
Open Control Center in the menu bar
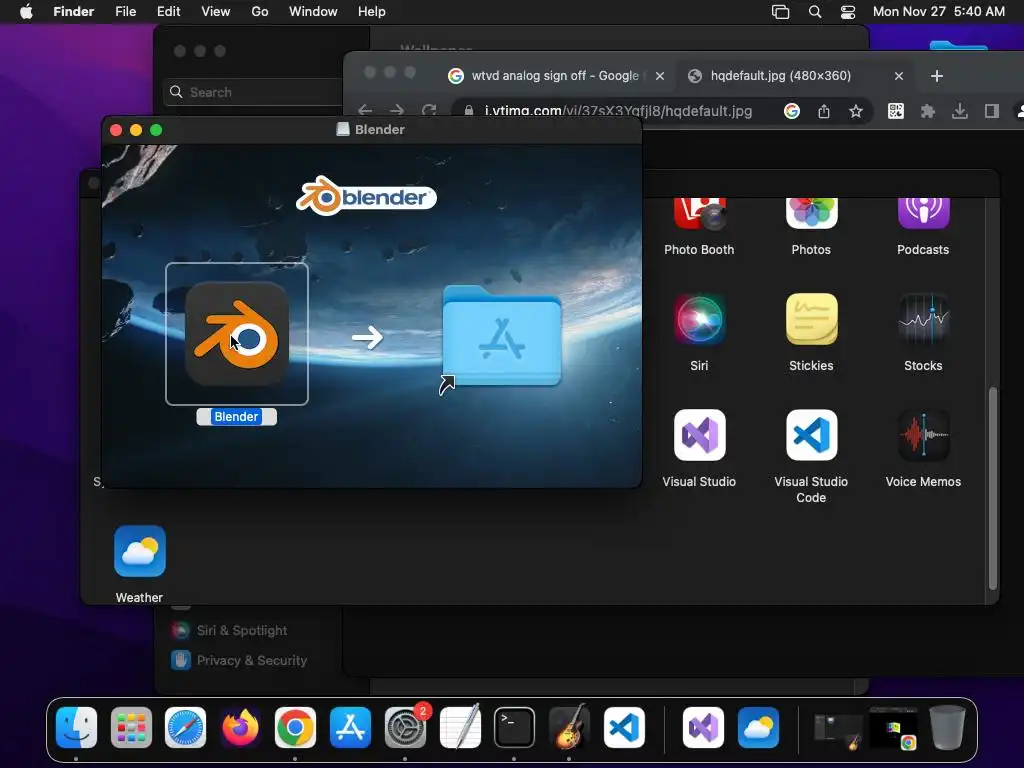[x=848, y=12]
